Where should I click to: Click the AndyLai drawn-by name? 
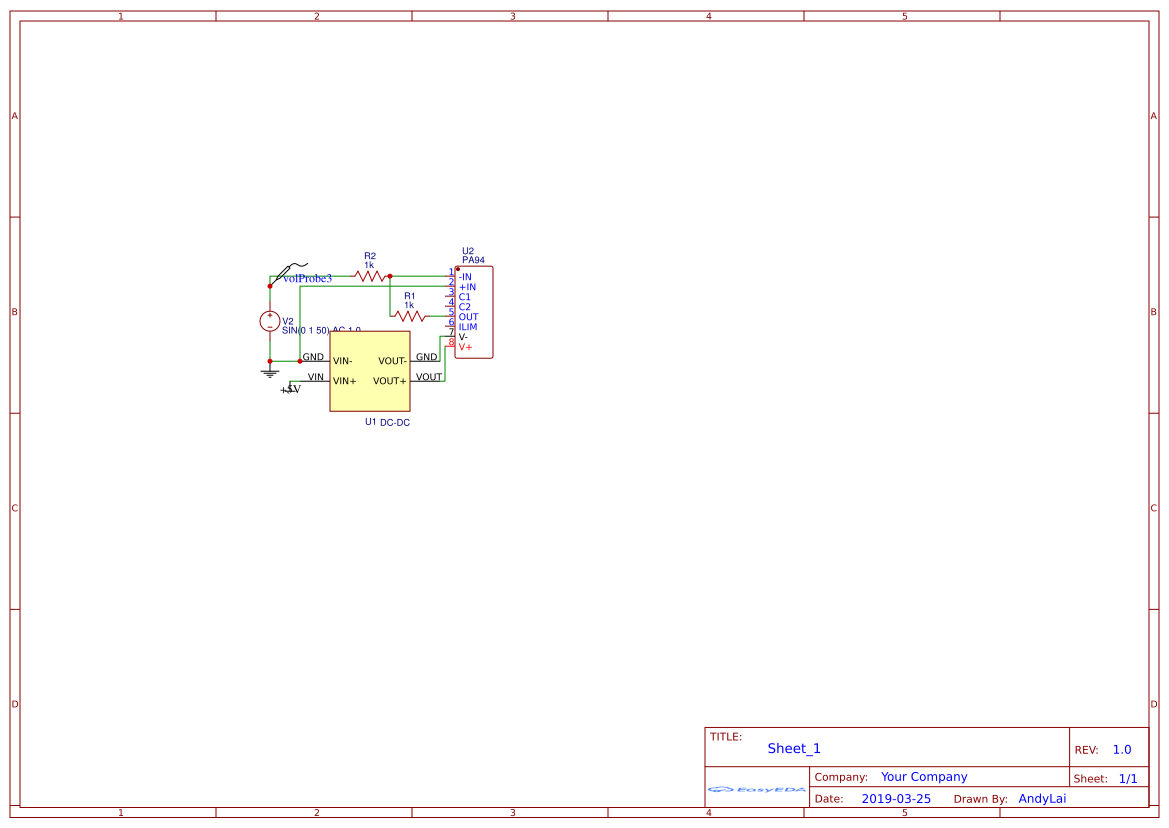pos(1042,799)
